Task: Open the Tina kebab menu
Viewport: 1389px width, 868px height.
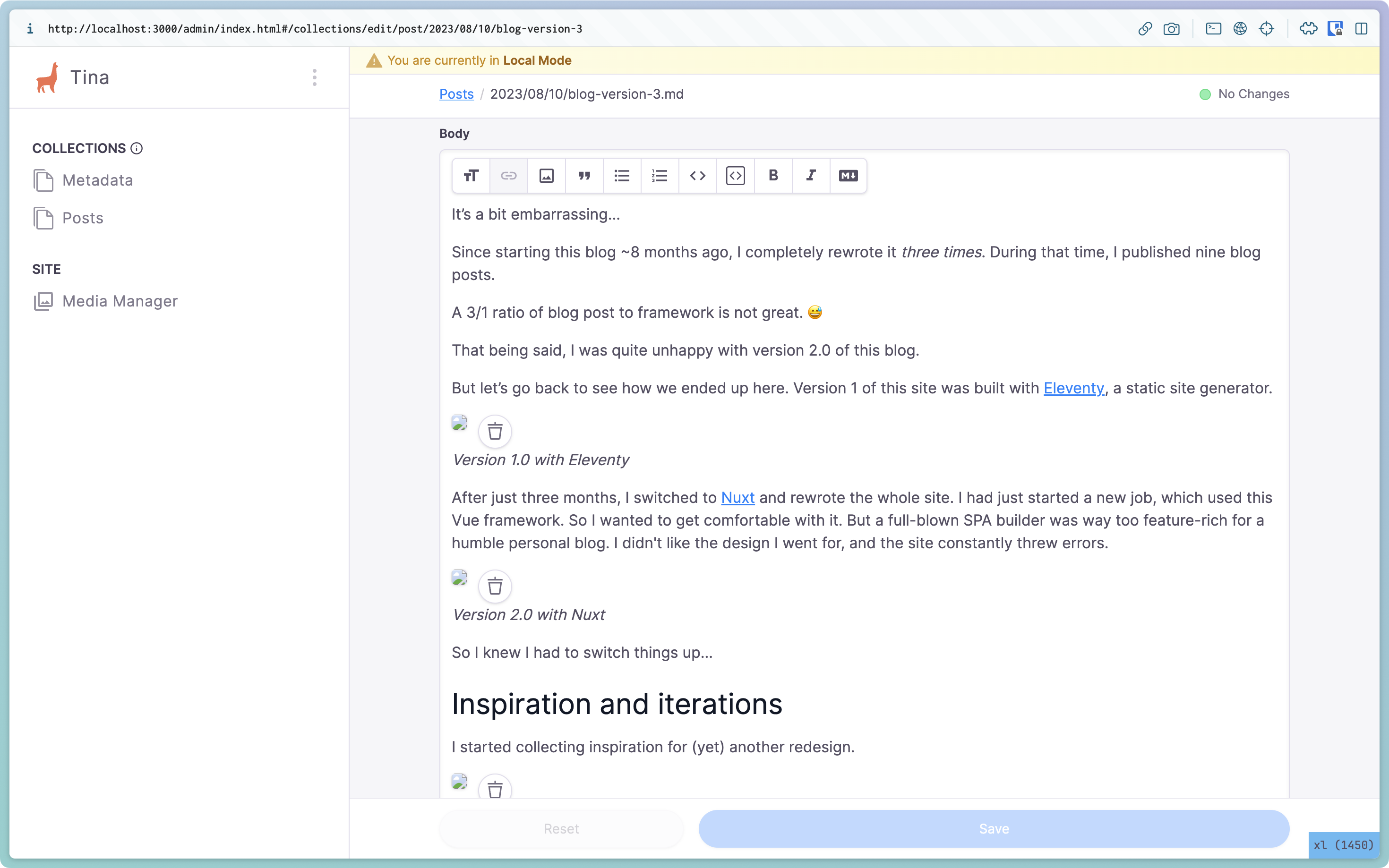Action: pyautogui.click(x=314, y=77)
